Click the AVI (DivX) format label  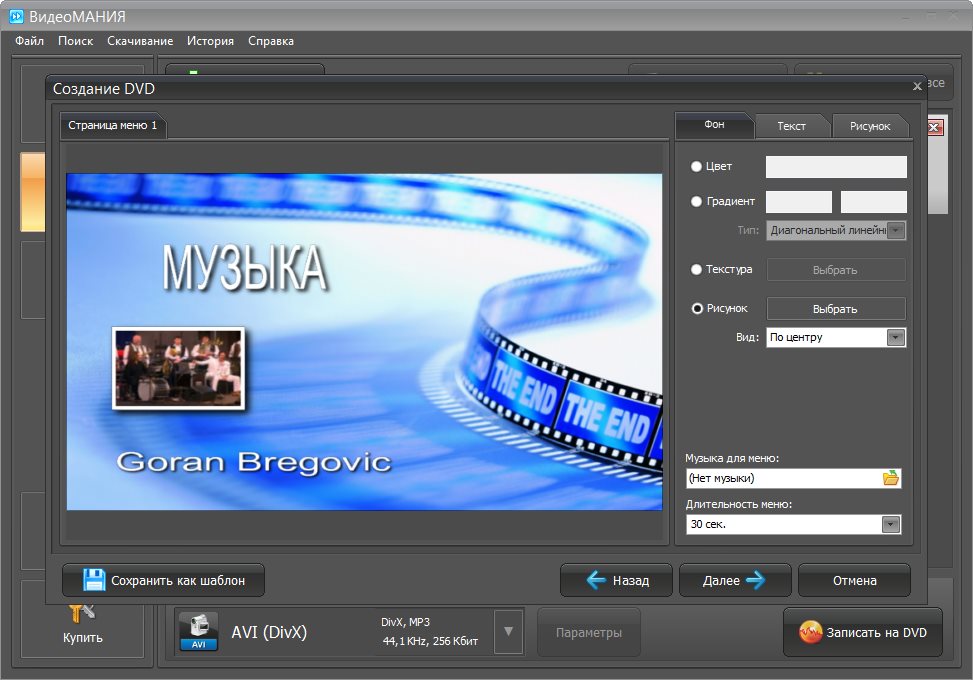(269, 632)
